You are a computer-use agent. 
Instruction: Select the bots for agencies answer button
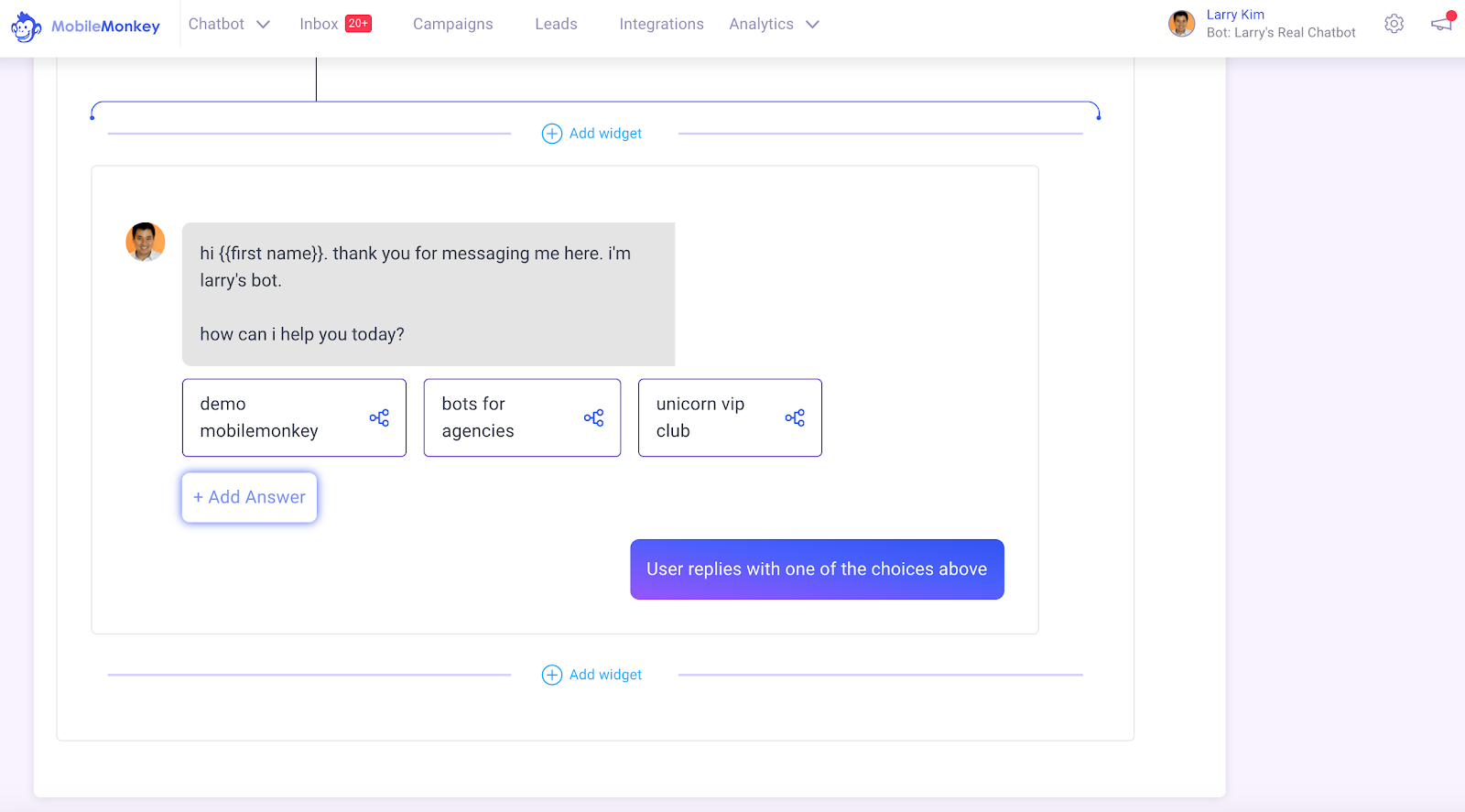point(522,417)
